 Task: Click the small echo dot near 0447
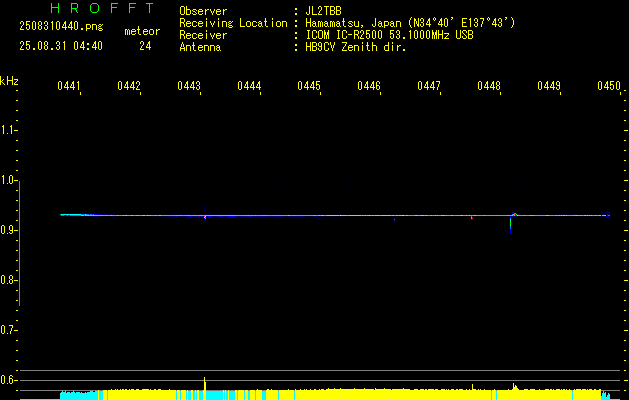[472, 218]
